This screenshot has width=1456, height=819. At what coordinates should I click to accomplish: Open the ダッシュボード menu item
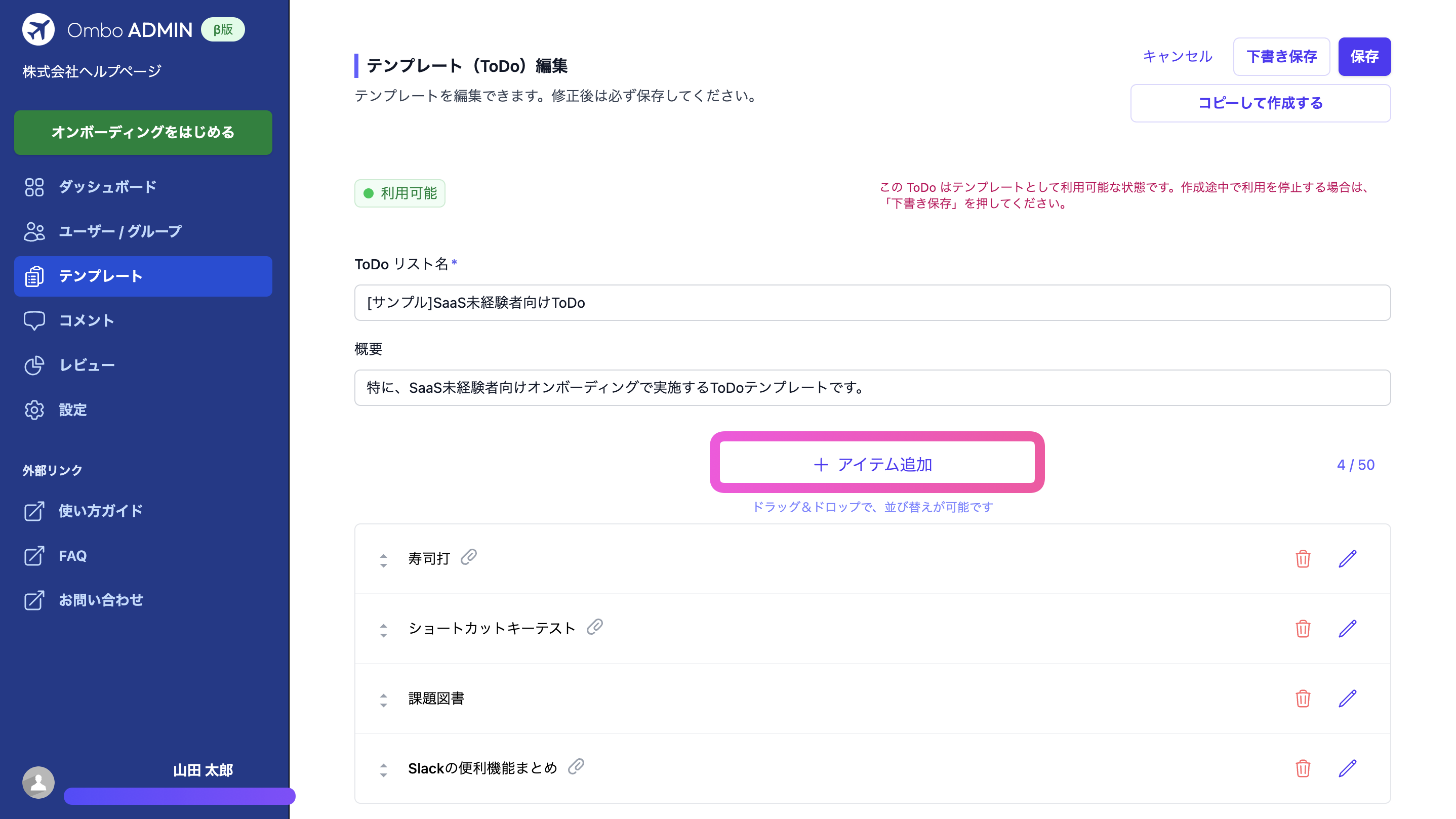point(143,187)
